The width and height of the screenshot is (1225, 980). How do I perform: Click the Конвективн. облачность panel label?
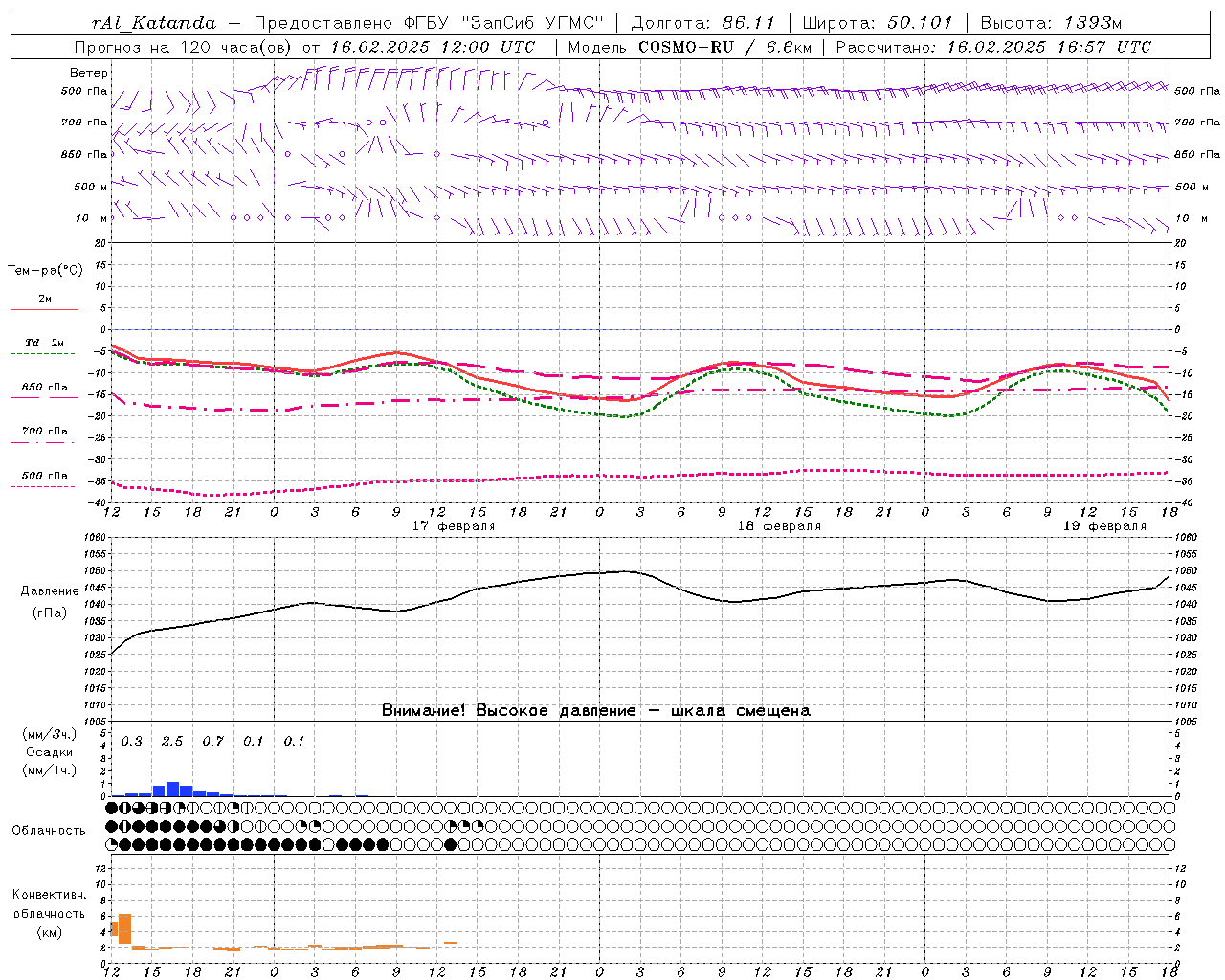coord(50,913)
